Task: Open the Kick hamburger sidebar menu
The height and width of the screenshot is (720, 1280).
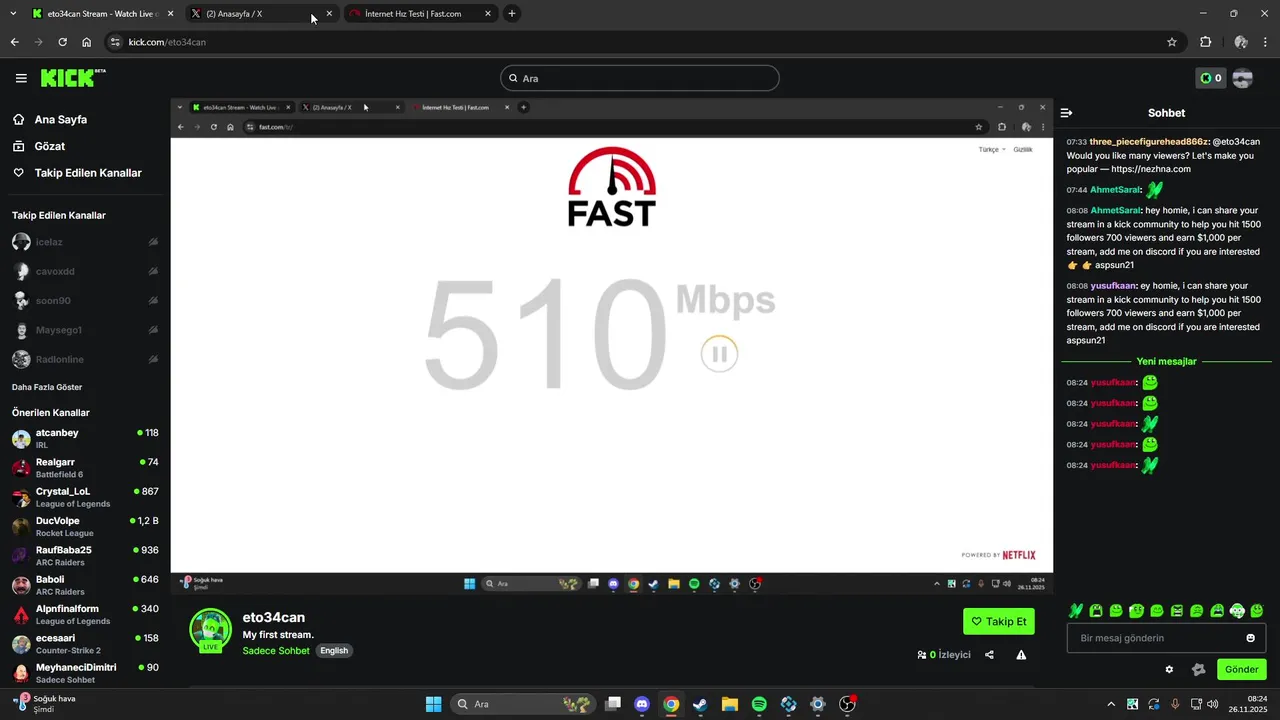Action: pyautogui.click(x=21, y=78)
